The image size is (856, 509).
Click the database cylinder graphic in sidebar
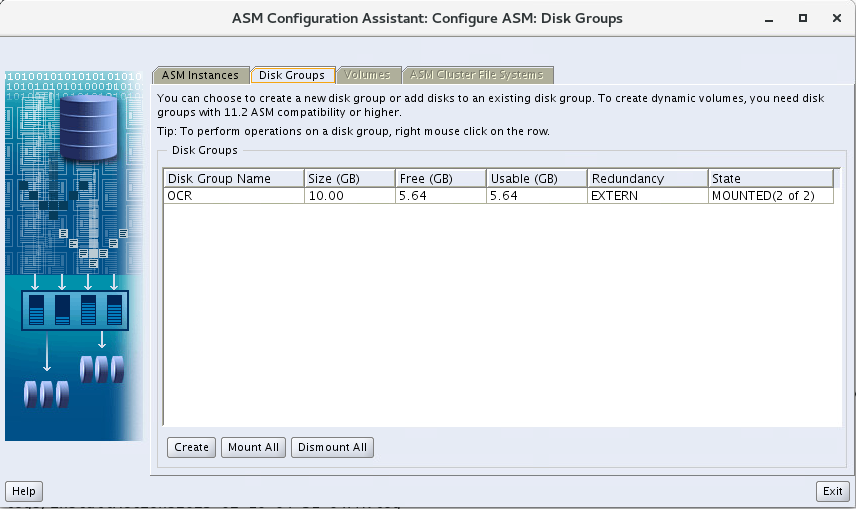click(88, 127)
